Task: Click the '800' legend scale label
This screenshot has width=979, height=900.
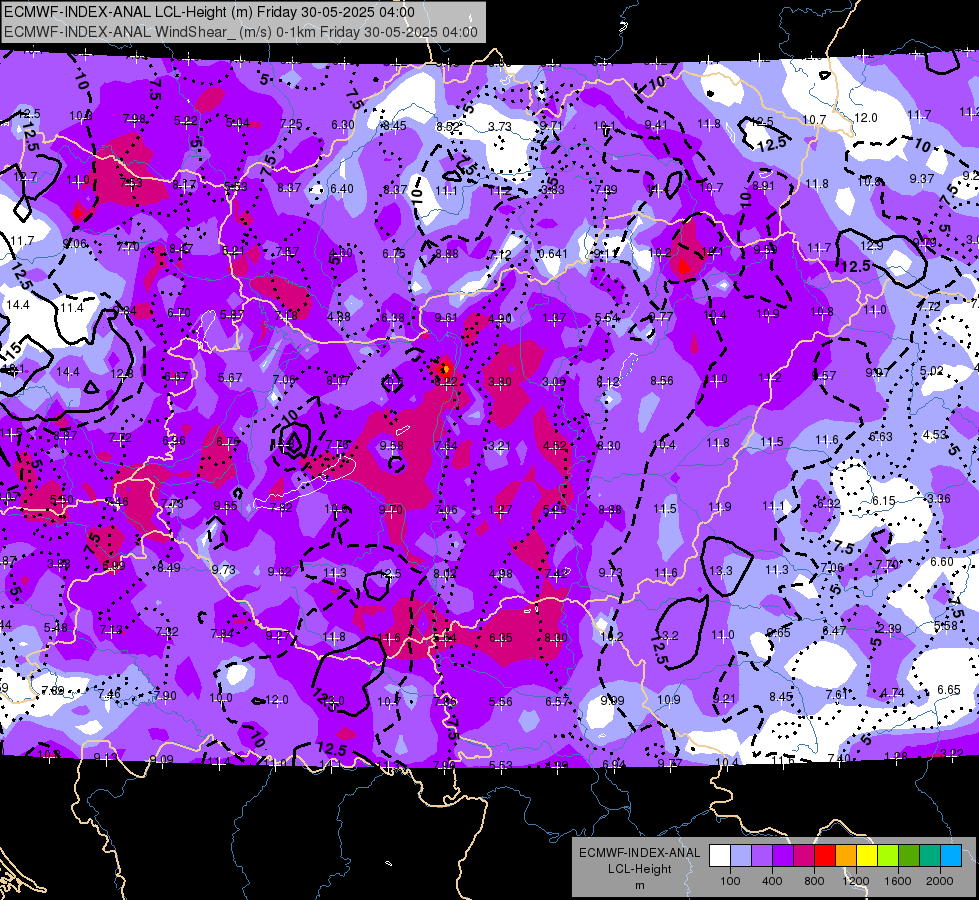Action: (814, 881)
